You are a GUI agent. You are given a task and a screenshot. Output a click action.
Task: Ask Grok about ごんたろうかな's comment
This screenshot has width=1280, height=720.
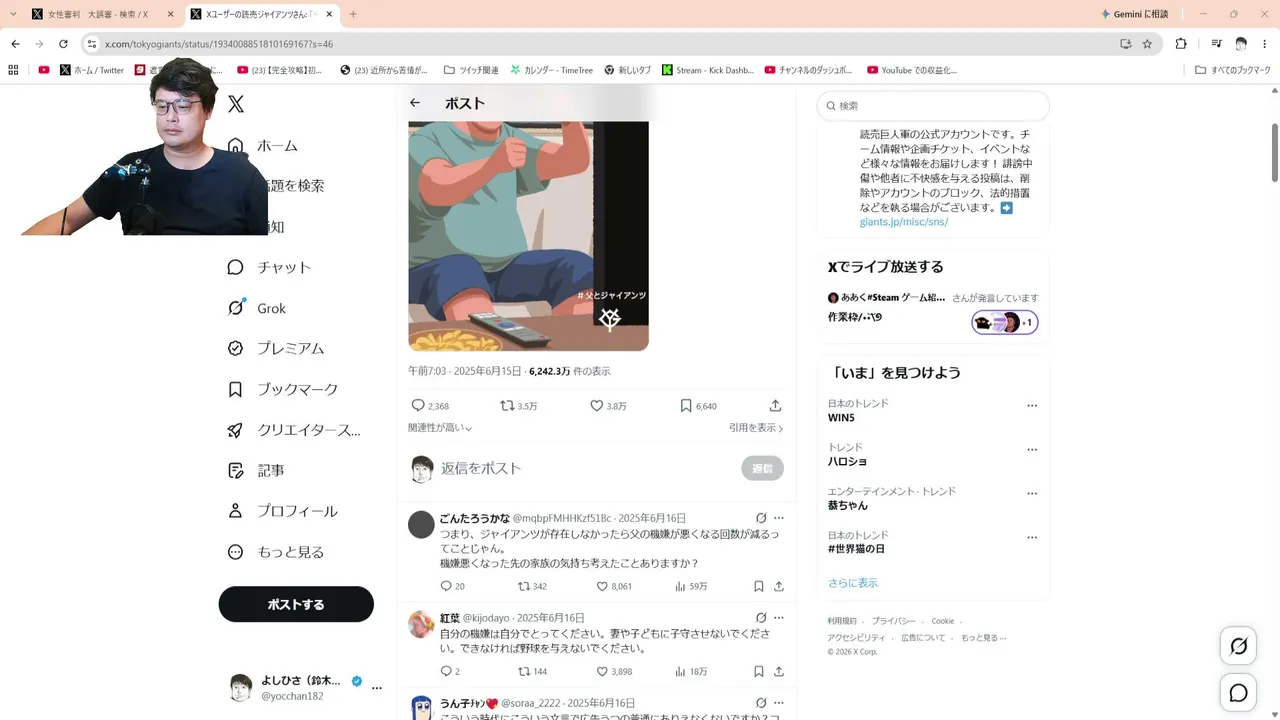761,518
